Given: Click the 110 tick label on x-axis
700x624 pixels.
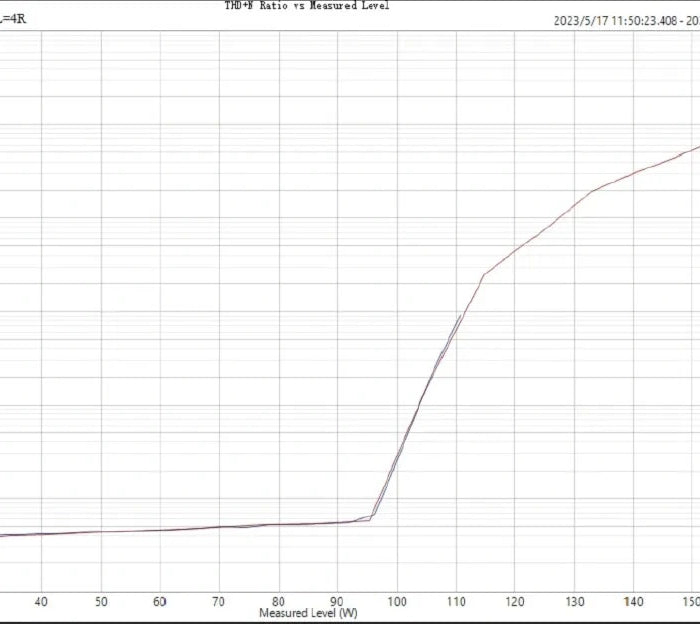Looking at the screenshot, I should tap(456, 602).
